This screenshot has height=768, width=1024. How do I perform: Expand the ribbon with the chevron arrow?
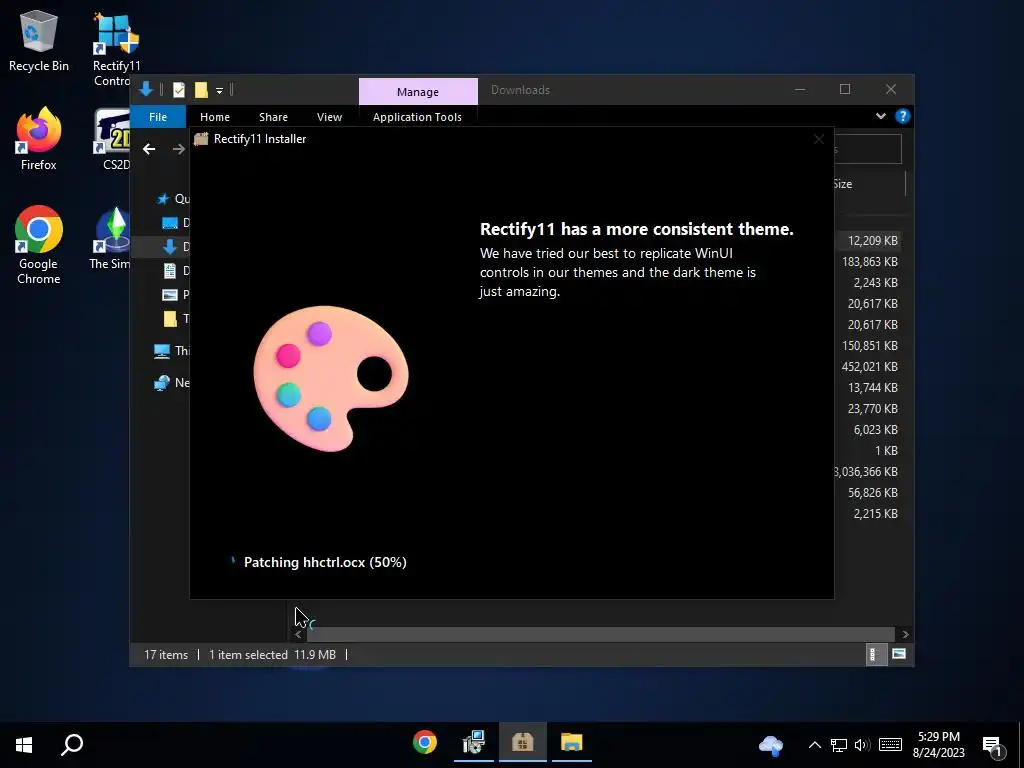[x=881, y=116]
